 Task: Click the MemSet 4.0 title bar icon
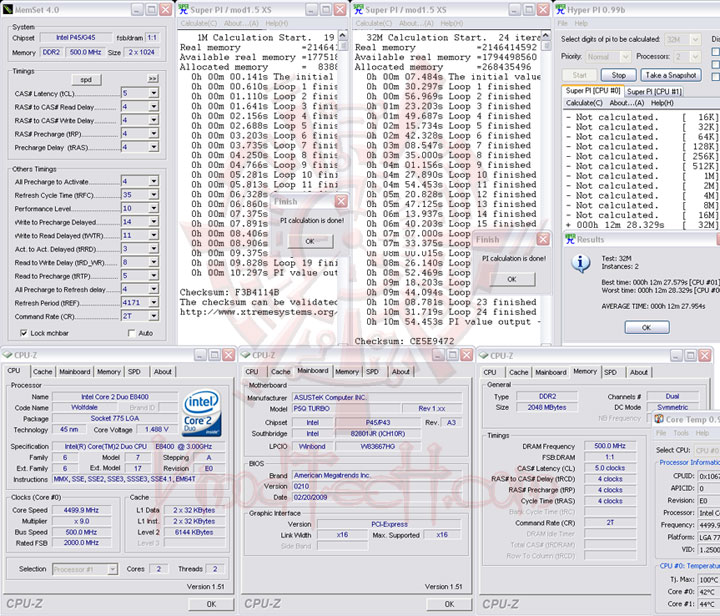tap(7, 9)
